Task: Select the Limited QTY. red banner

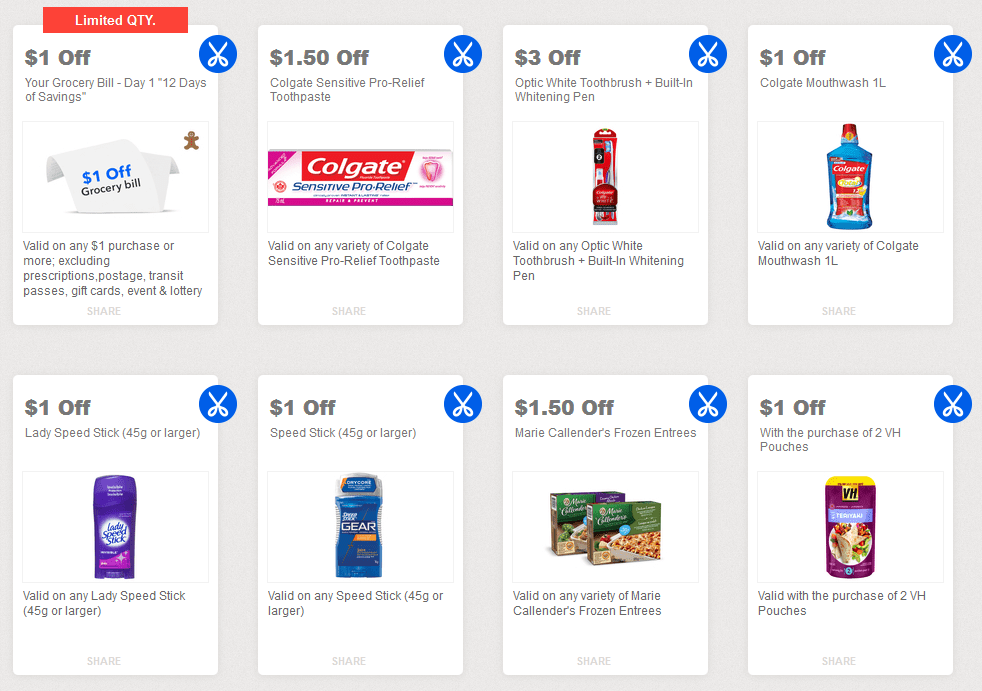Action: (115, 20)
